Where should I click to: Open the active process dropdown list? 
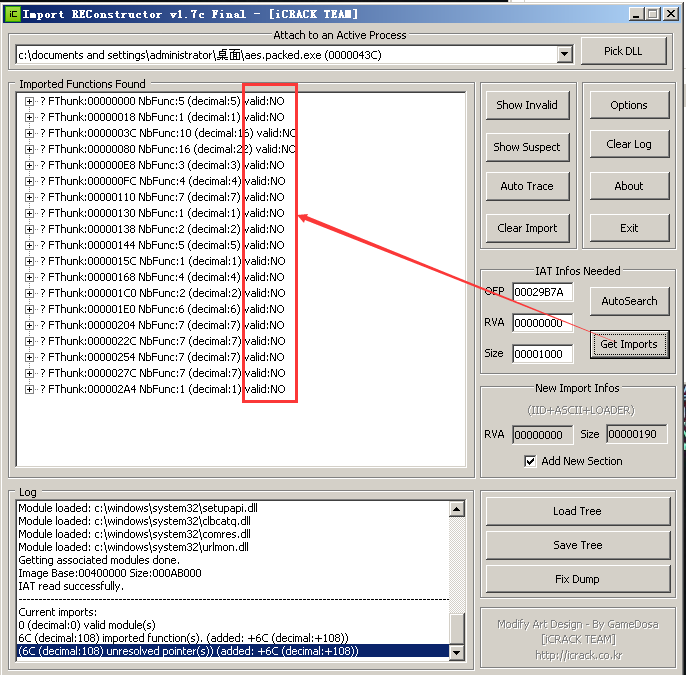[x=565, y=55]
